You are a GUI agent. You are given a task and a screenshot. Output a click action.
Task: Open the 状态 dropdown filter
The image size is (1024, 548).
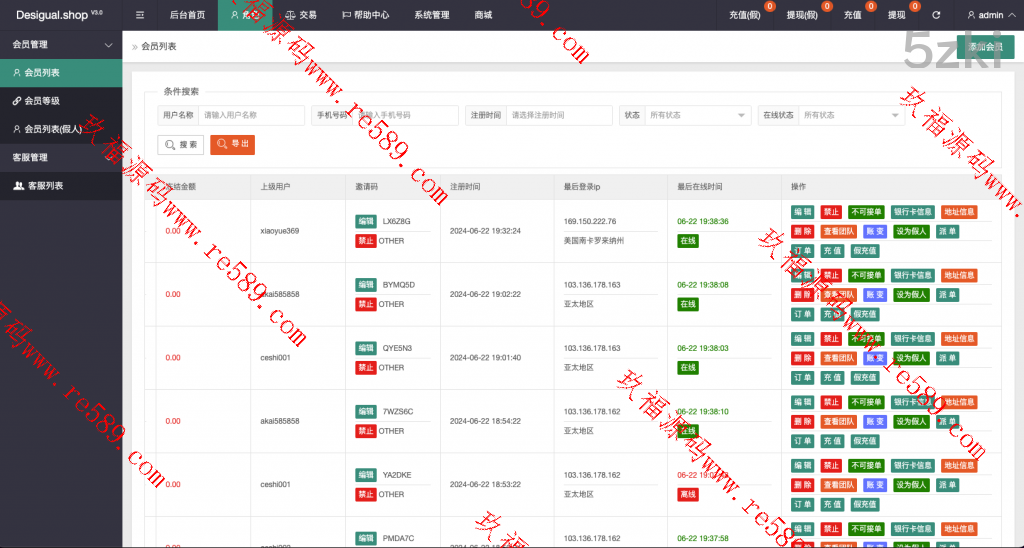coord(696,115)
